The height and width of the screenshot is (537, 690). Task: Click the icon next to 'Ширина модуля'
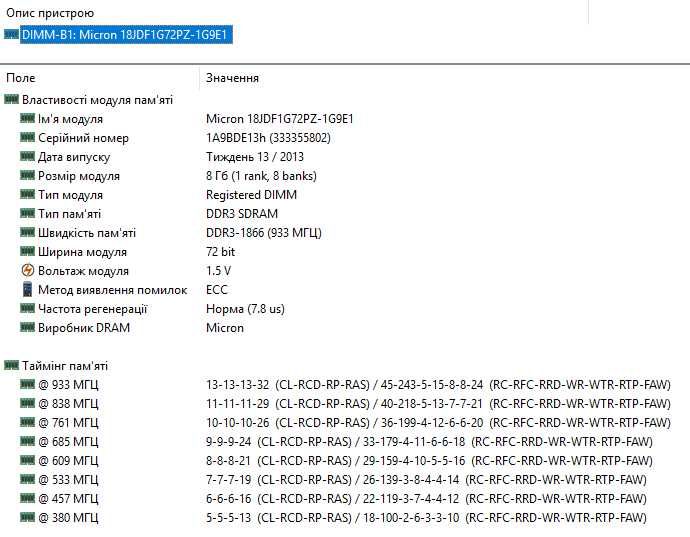pyautogui.click(x=27, y=251)
